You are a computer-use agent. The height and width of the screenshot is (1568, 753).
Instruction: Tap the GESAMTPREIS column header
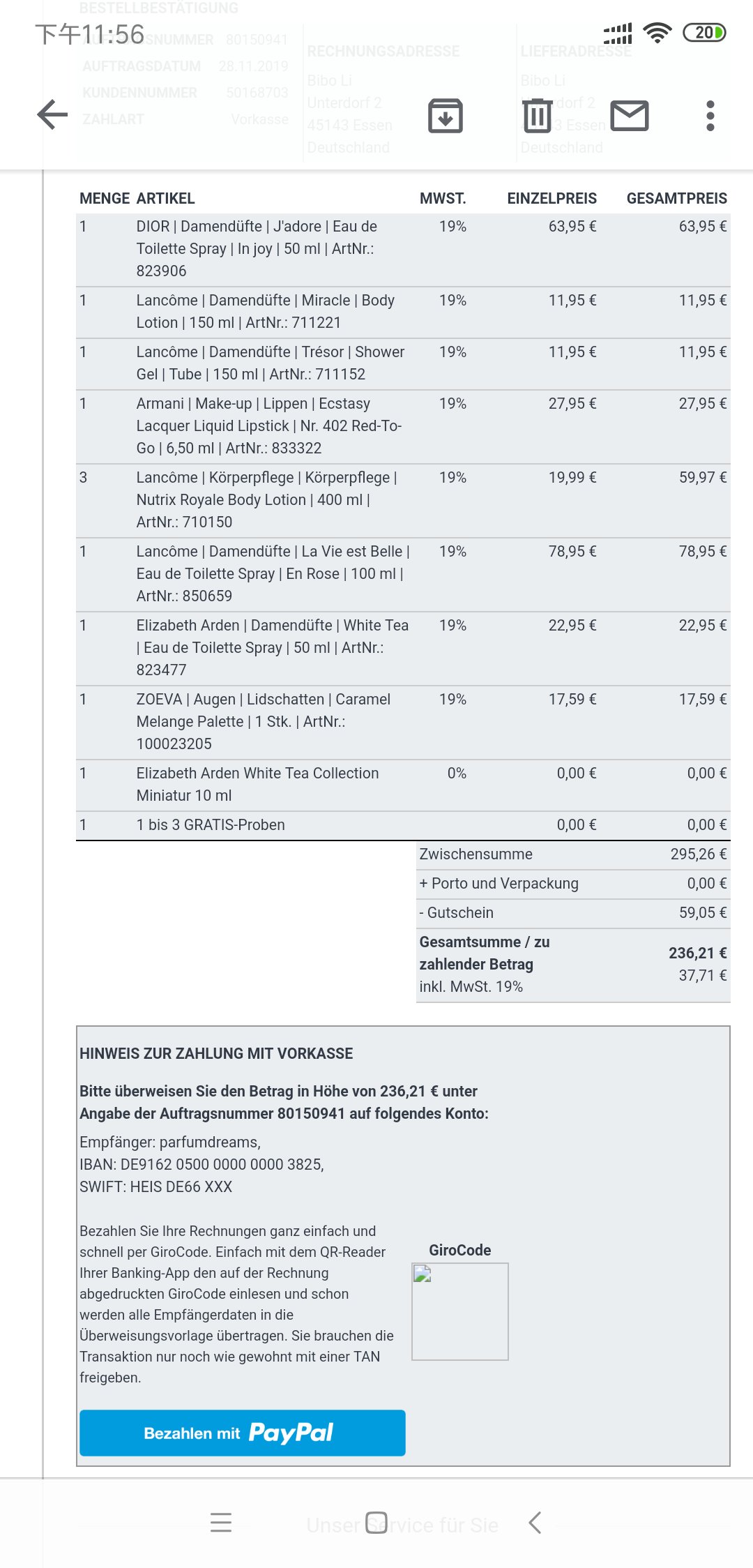pos(676,198)
